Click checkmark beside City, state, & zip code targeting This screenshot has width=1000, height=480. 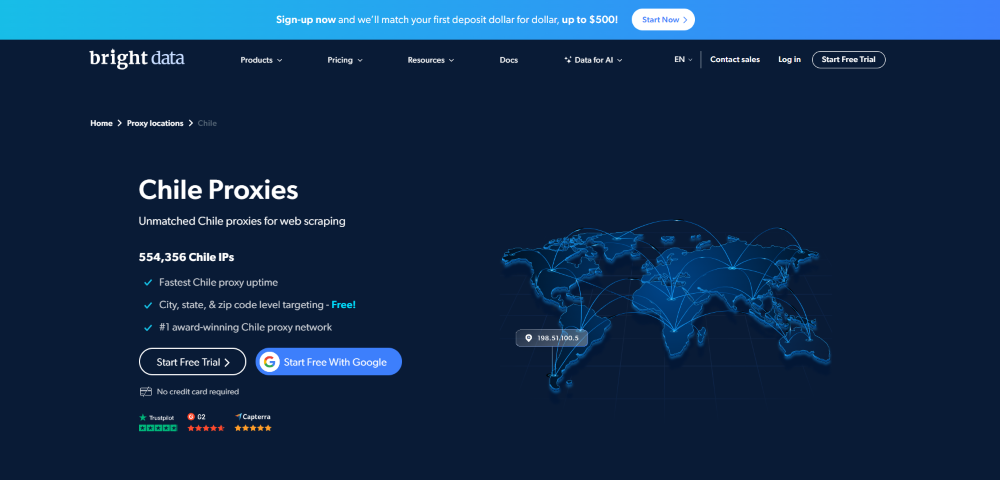tap(148, 305)
